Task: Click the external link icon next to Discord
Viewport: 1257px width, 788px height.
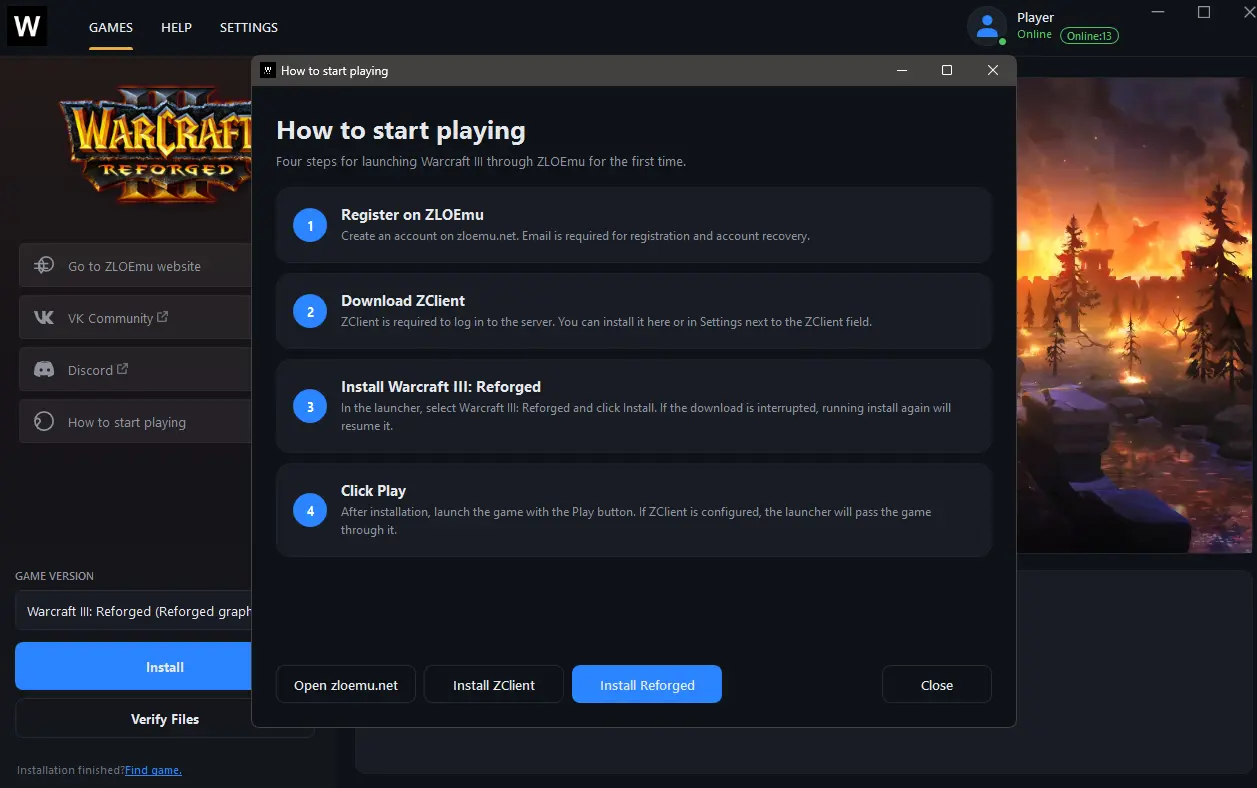Action: point(123,369)
